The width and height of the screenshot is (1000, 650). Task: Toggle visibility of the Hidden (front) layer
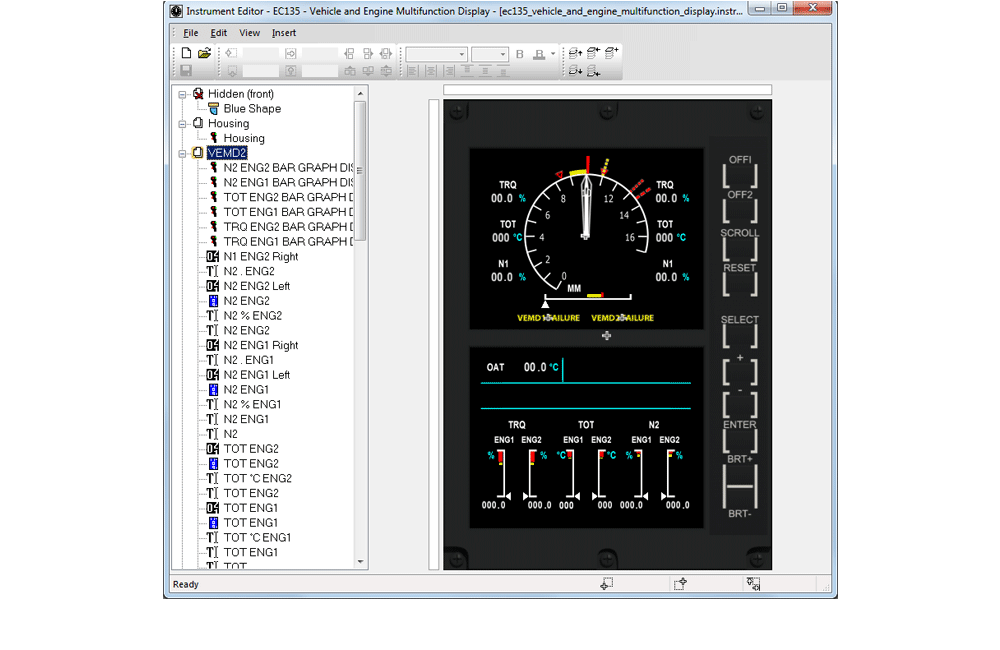[x=198, y=93]
